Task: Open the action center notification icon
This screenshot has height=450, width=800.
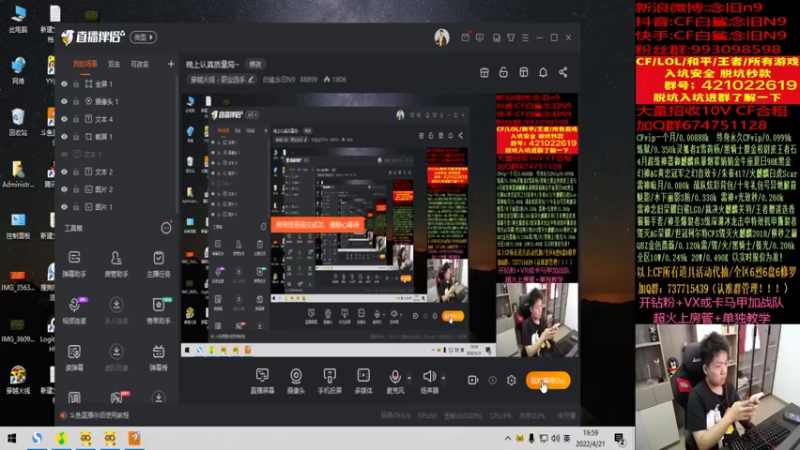Action: click(619, 438)
